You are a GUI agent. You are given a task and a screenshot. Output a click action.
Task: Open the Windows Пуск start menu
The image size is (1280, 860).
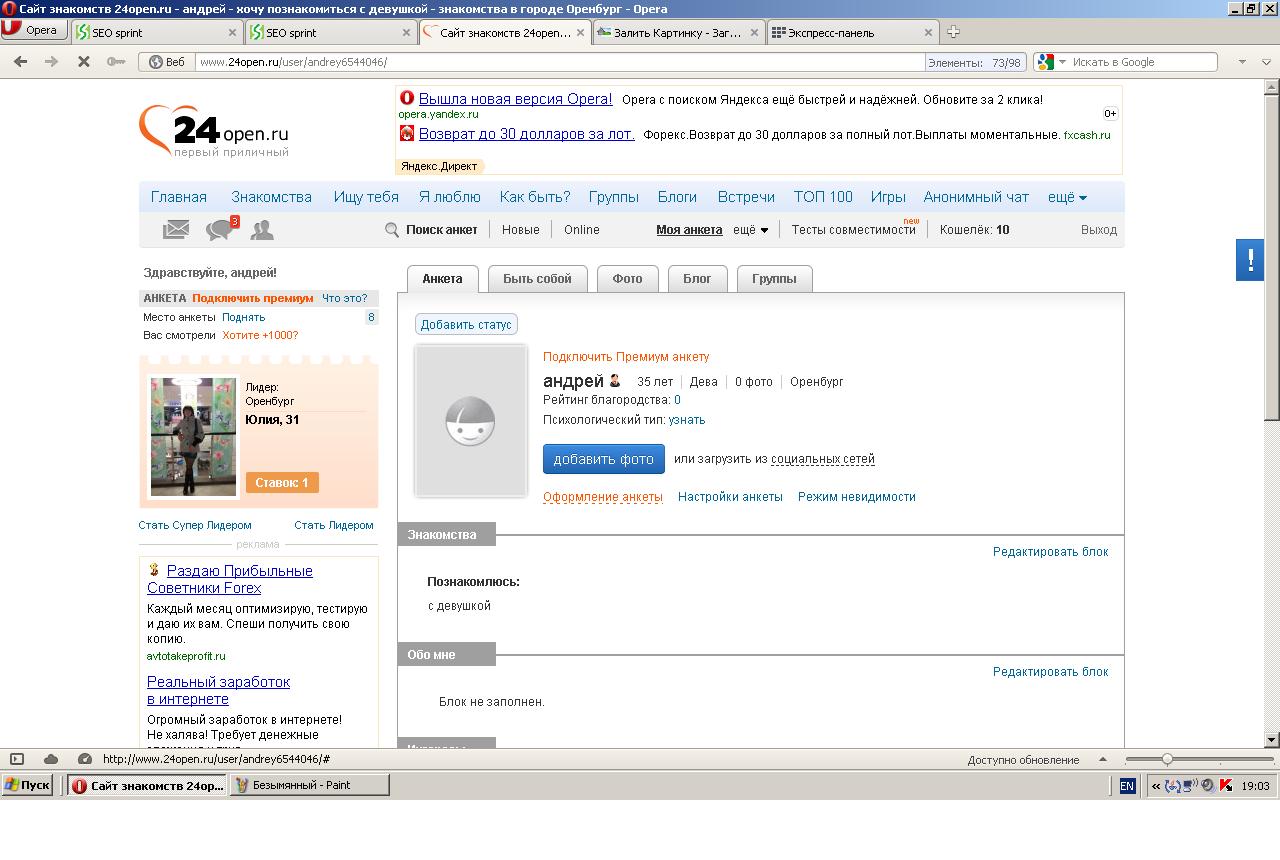pos(28,785)
